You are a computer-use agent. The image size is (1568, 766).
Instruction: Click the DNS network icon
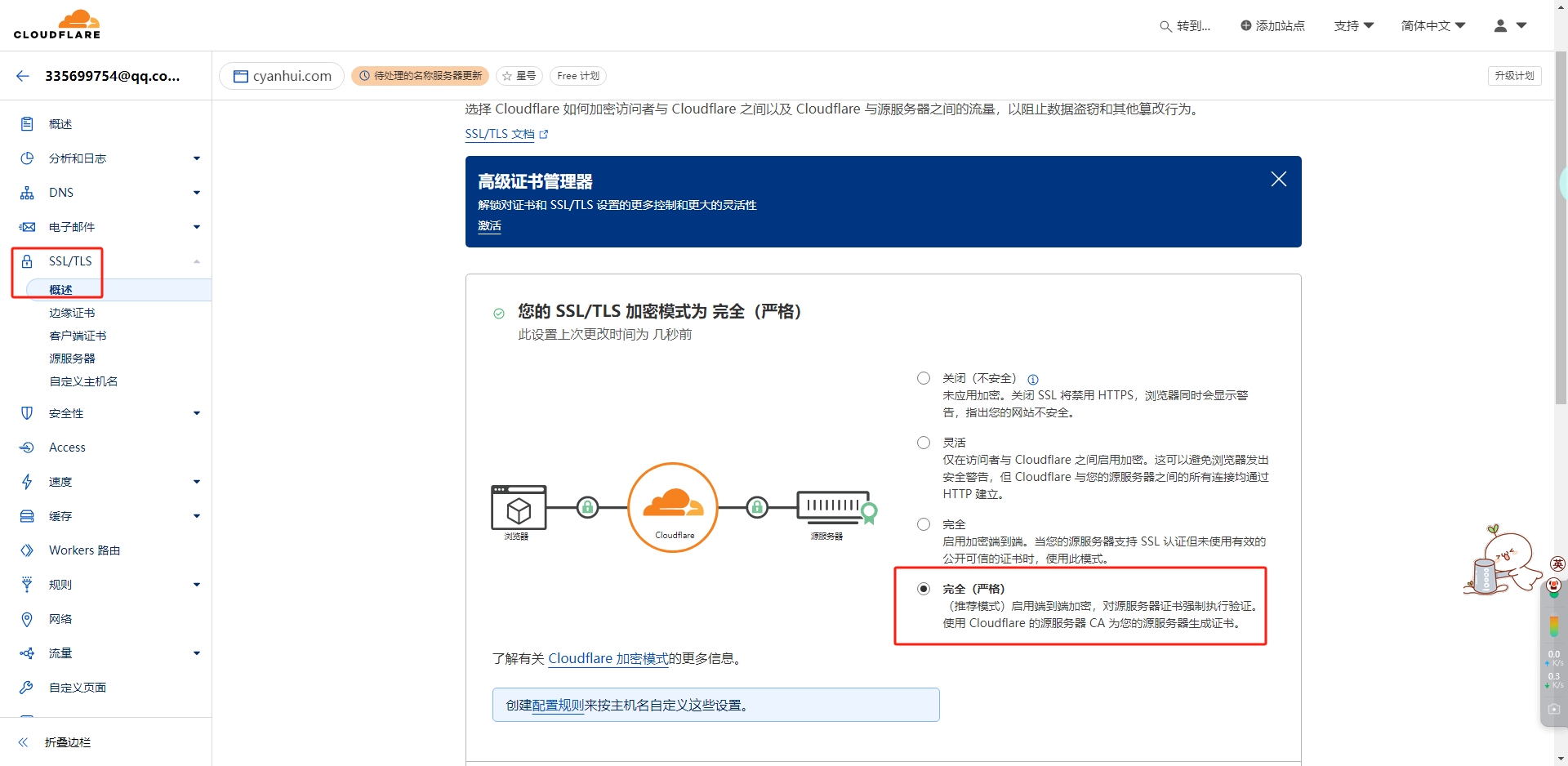tap(27, 193)
